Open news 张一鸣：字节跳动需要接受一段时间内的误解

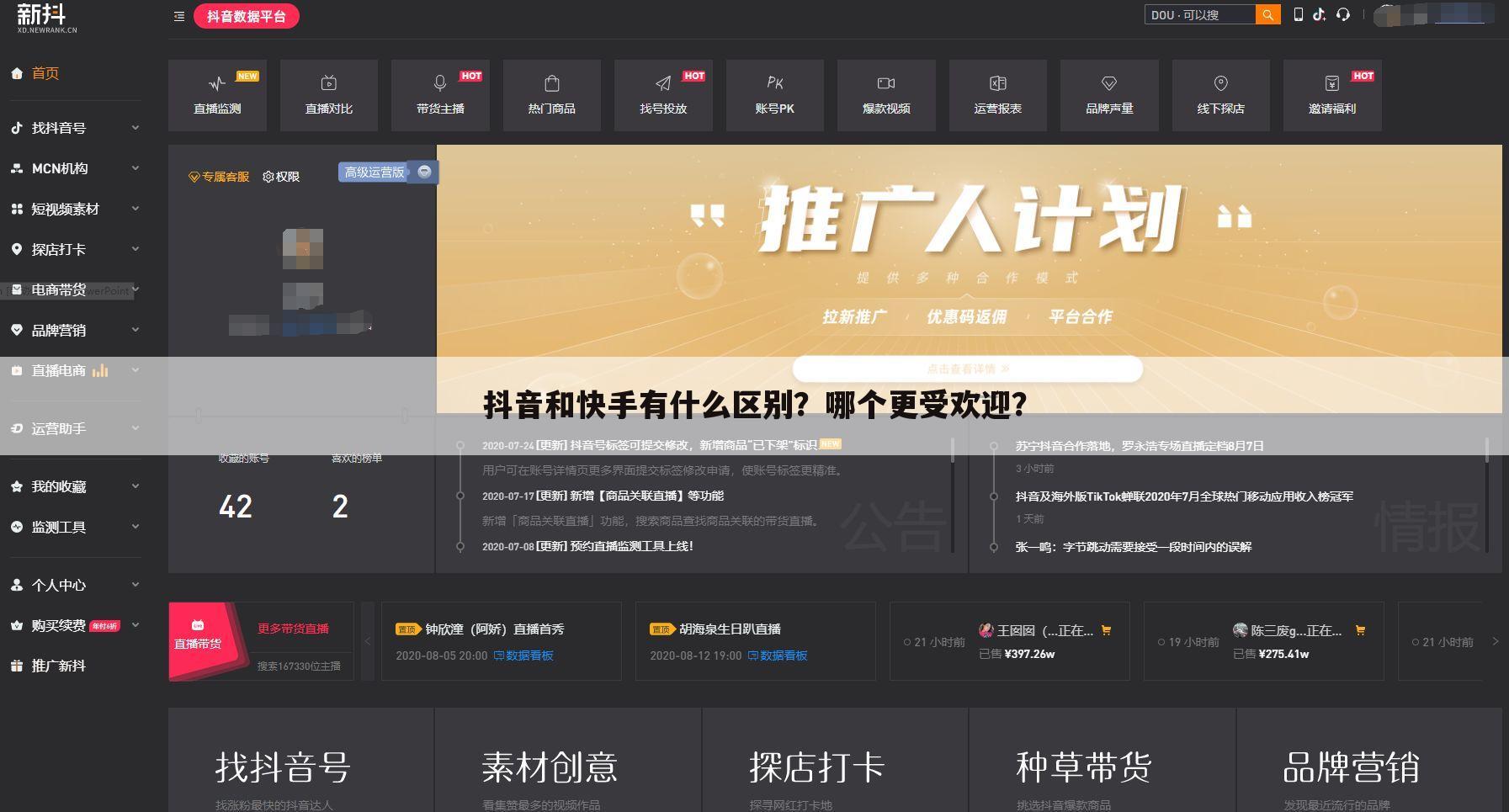(1134, 547)
